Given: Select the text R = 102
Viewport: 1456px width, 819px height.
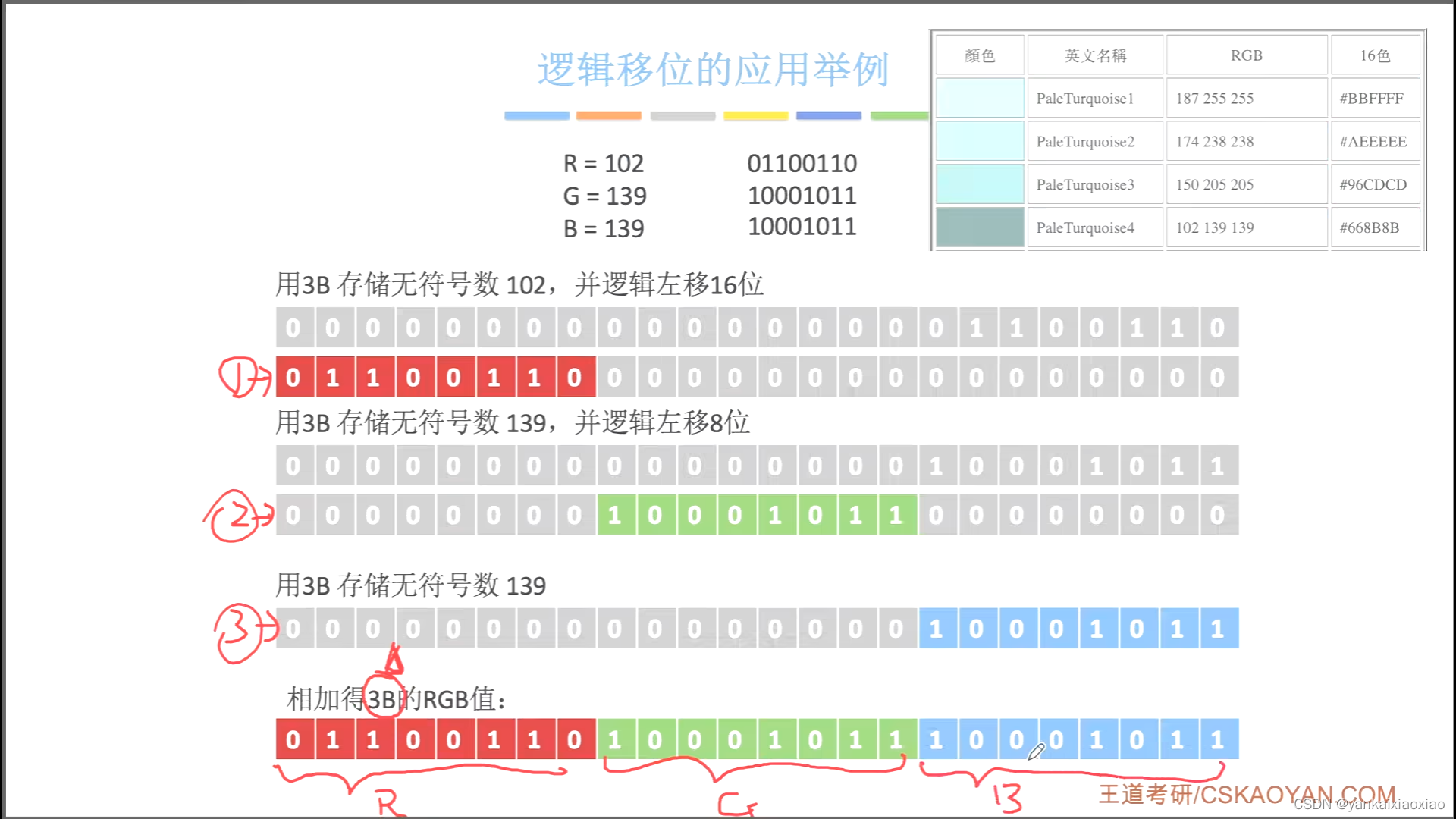Looking at the screenshot, I should point(603,164).
